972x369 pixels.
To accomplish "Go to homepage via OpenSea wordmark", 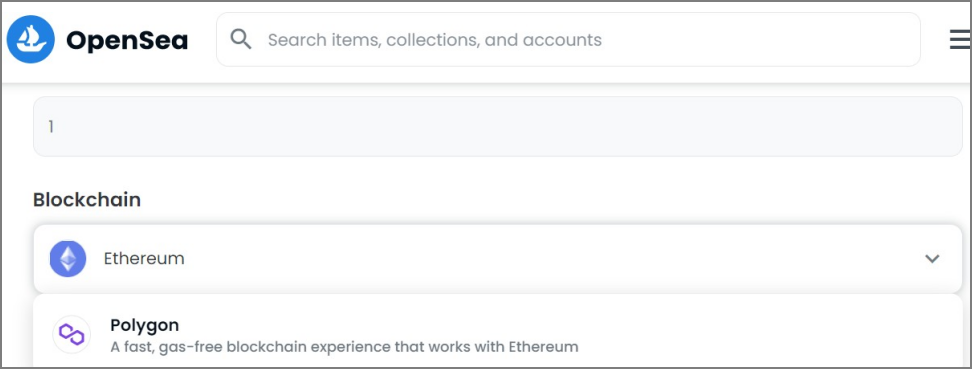I will (127, 40).
